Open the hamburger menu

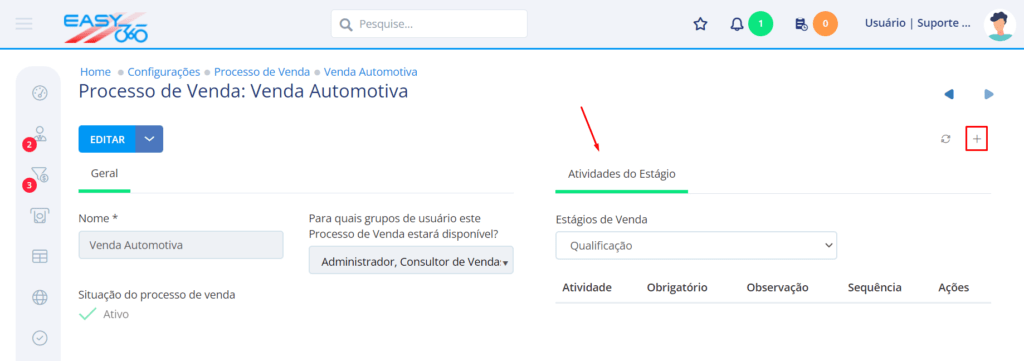point(24,24)
